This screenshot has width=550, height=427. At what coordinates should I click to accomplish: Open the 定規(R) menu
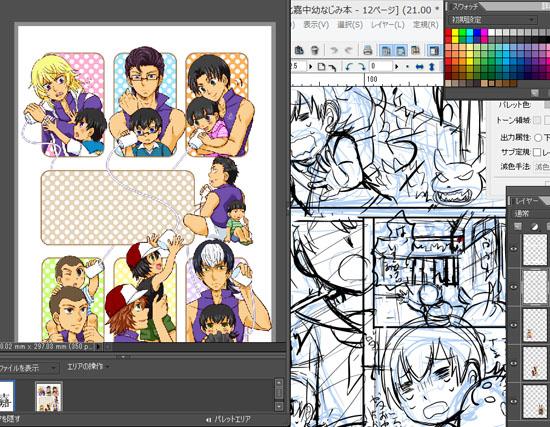coord(426,25)
